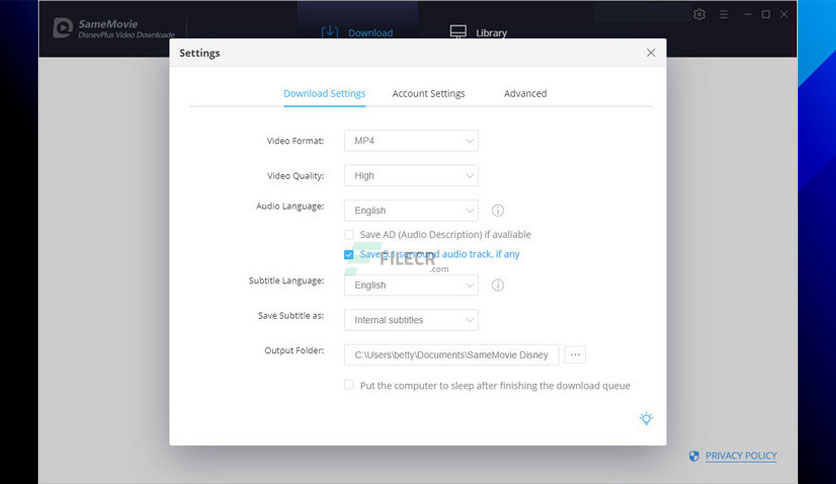The width and height of the screenshot is (836, 484).
Task: Click the Put the computer to sleep text
Action: (495, 385)
